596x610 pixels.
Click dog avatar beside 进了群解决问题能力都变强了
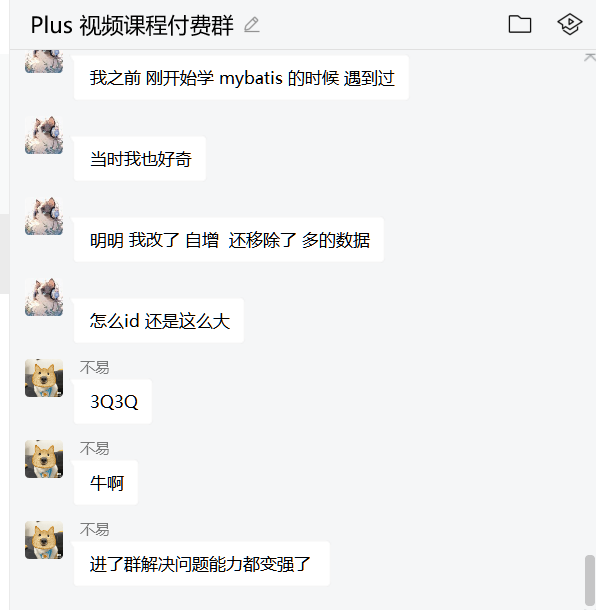pyautogui.click(x=44, y=540)
